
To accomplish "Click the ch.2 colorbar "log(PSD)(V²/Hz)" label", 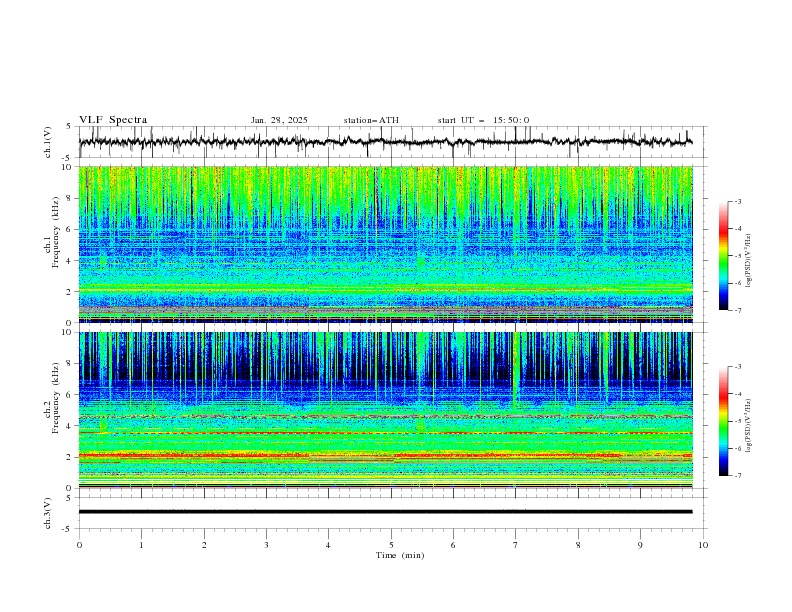I will pos(749,426).
